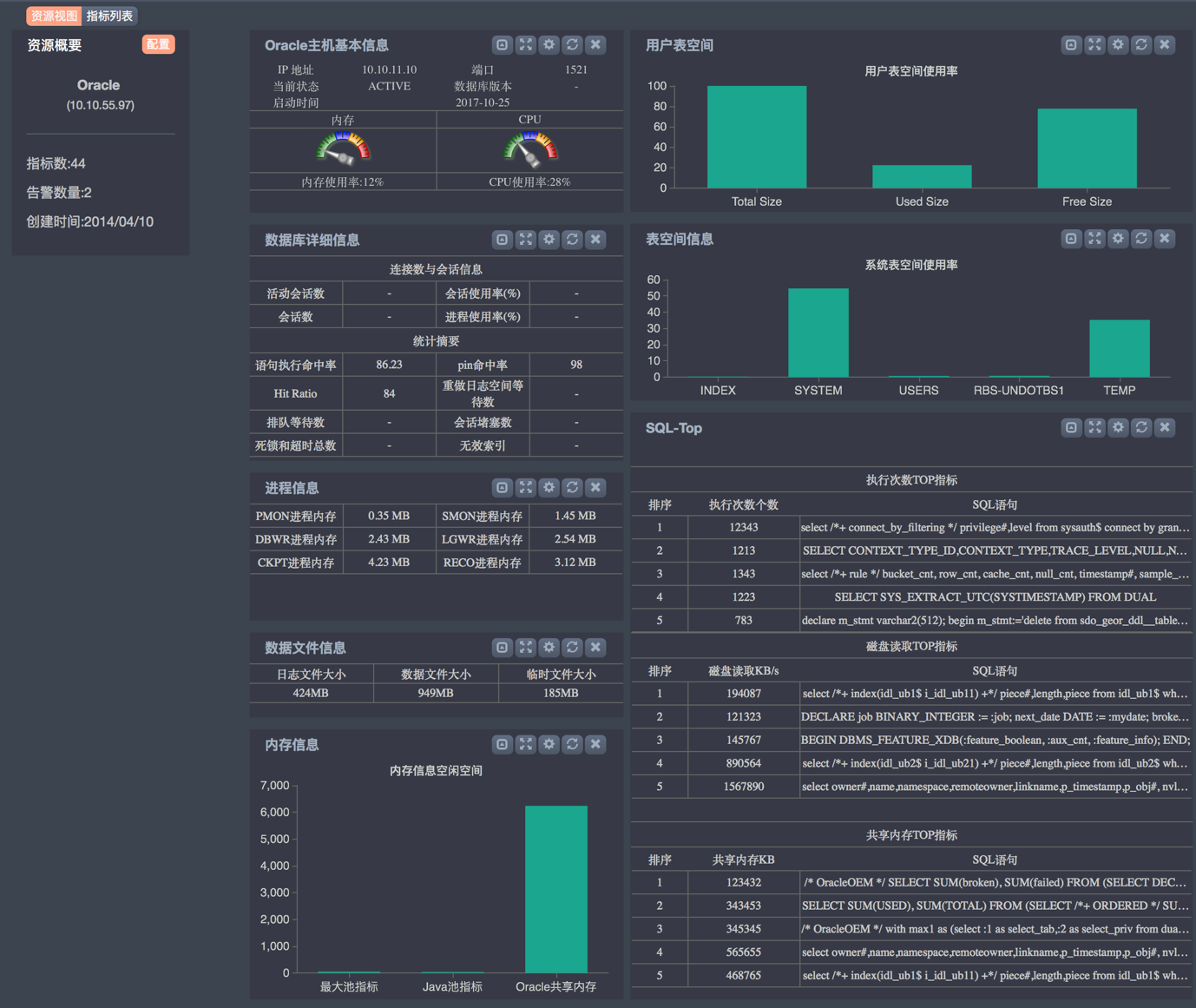The height and width of the screenshot is (1008, 1196).
Task: Click the 内存 usage gauge
Action: (x=343, y=149)
